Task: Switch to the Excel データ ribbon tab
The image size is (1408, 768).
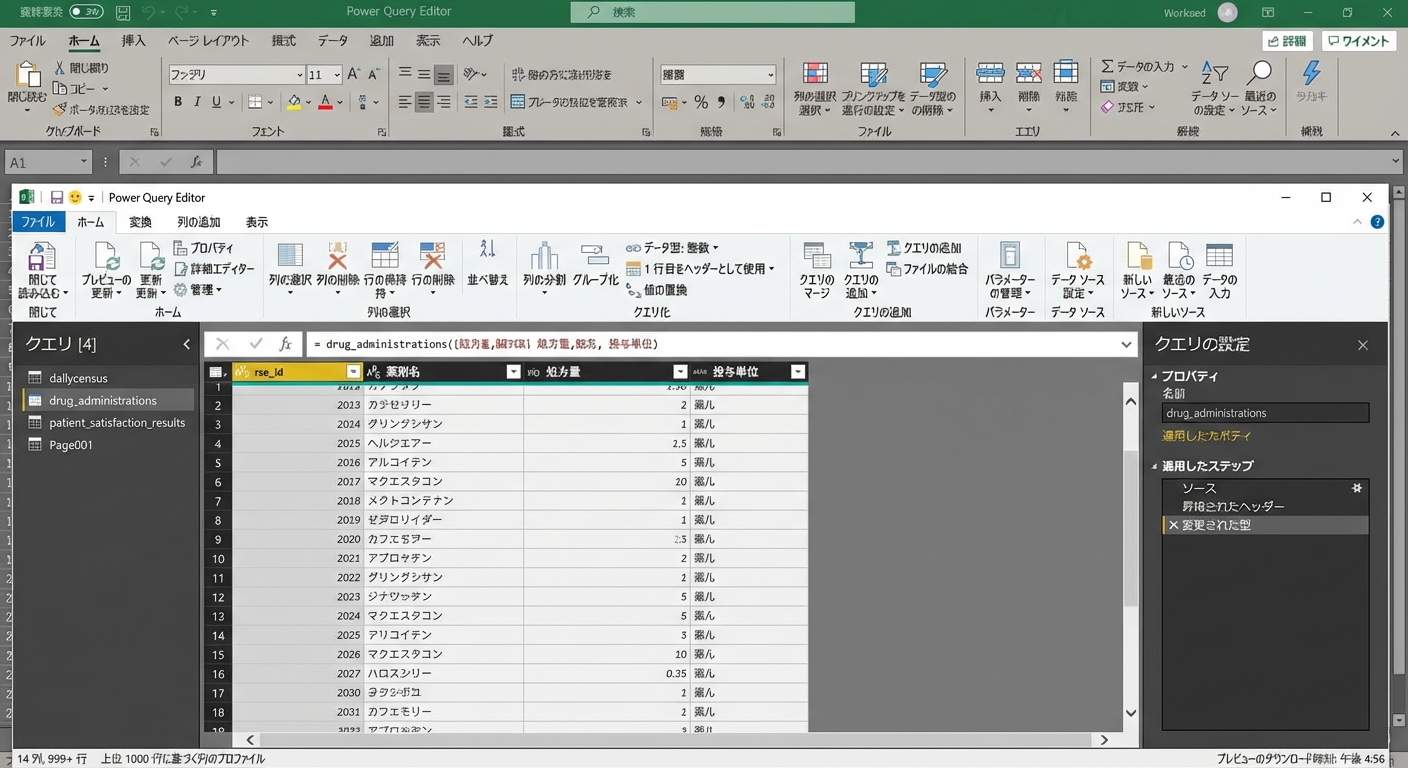Action: pyautogui.click(x=332, y=41)
